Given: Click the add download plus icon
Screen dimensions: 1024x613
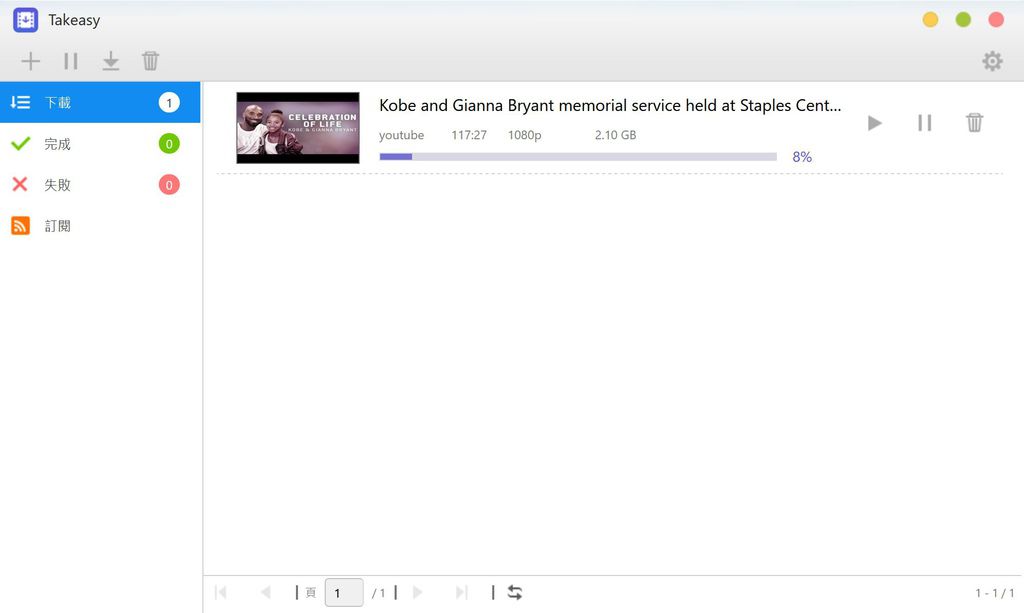Looking at the screenshot, I should click(x=31, y=61).
